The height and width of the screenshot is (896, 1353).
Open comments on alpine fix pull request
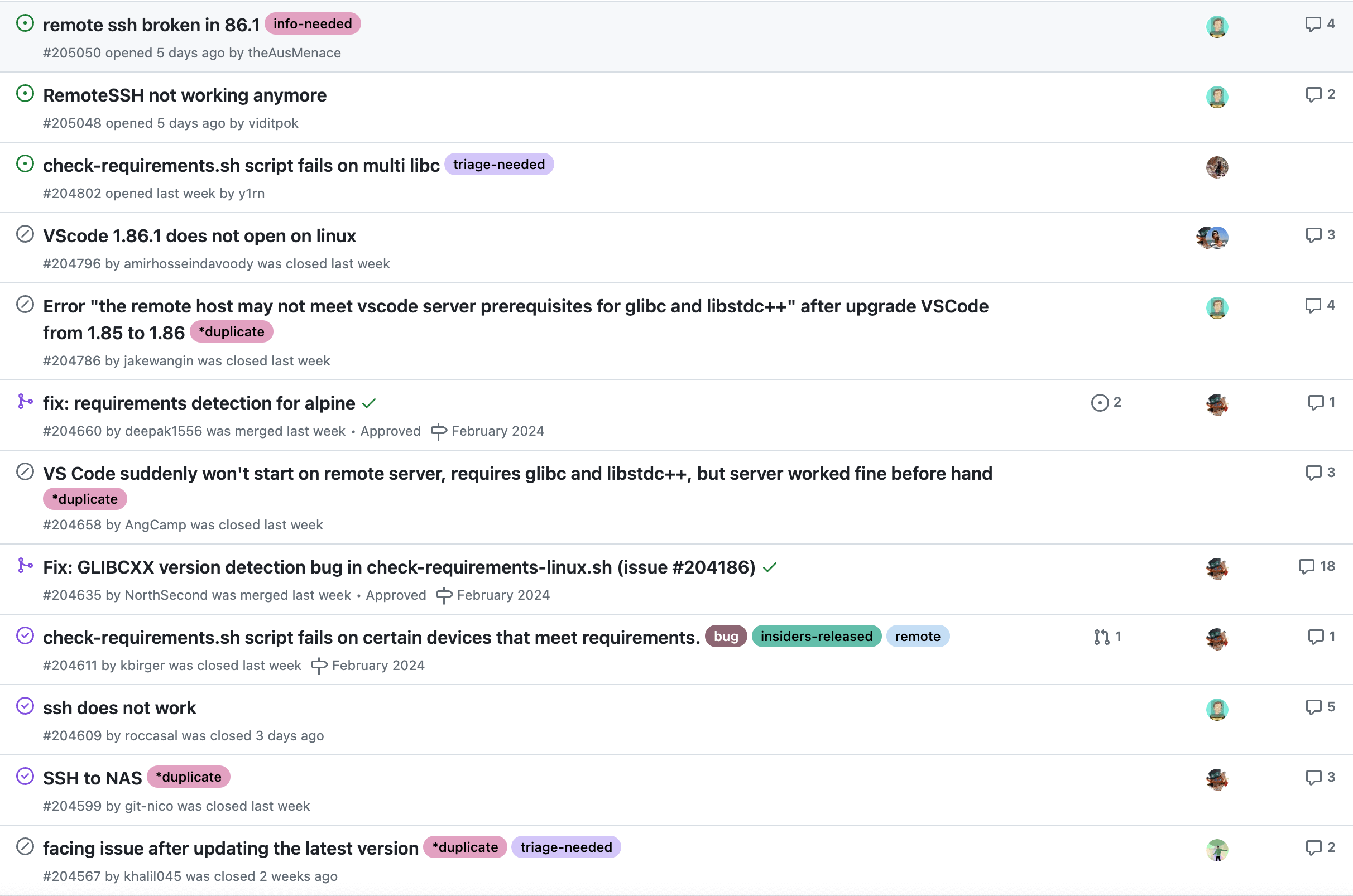tap(1321, 402)
